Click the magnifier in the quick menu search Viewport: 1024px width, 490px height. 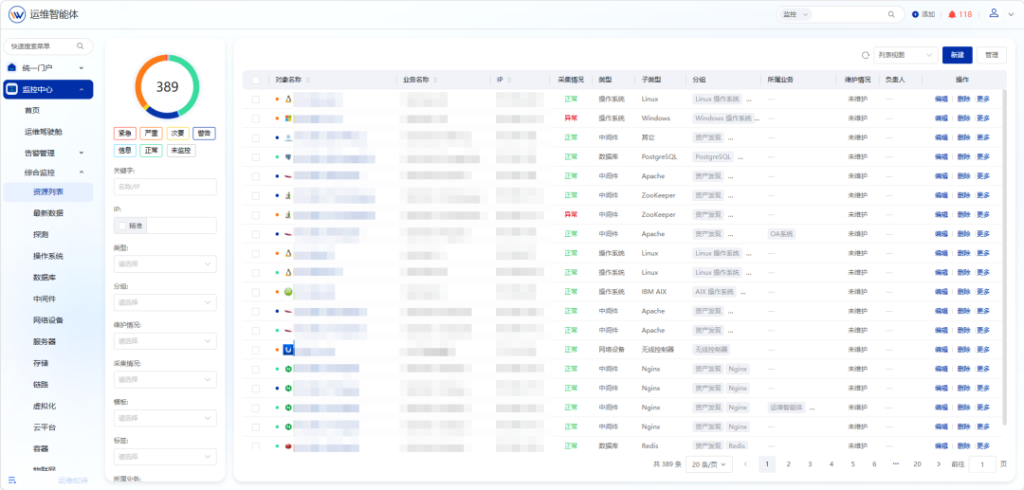[x=80, y=46]
